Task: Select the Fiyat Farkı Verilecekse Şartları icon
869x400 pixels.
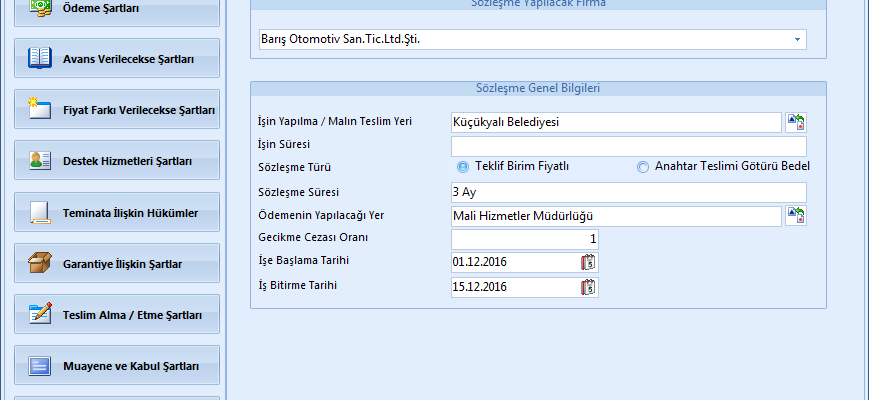Action: point(40,109)
